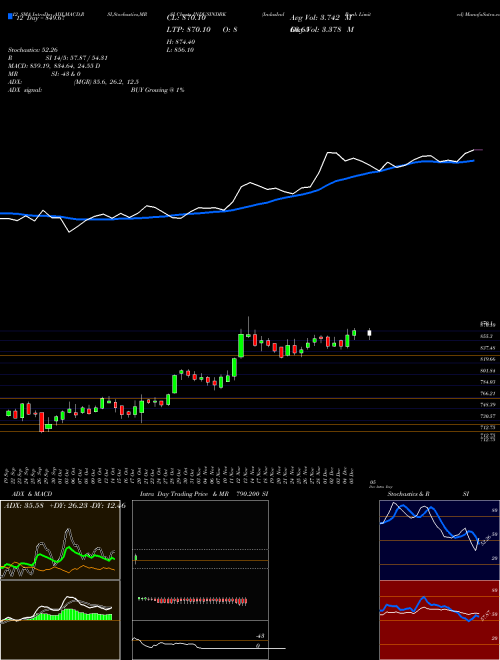Select the 837.45 price axis label
This screenshot has height=660, width=500.
[x=487, y=348]
